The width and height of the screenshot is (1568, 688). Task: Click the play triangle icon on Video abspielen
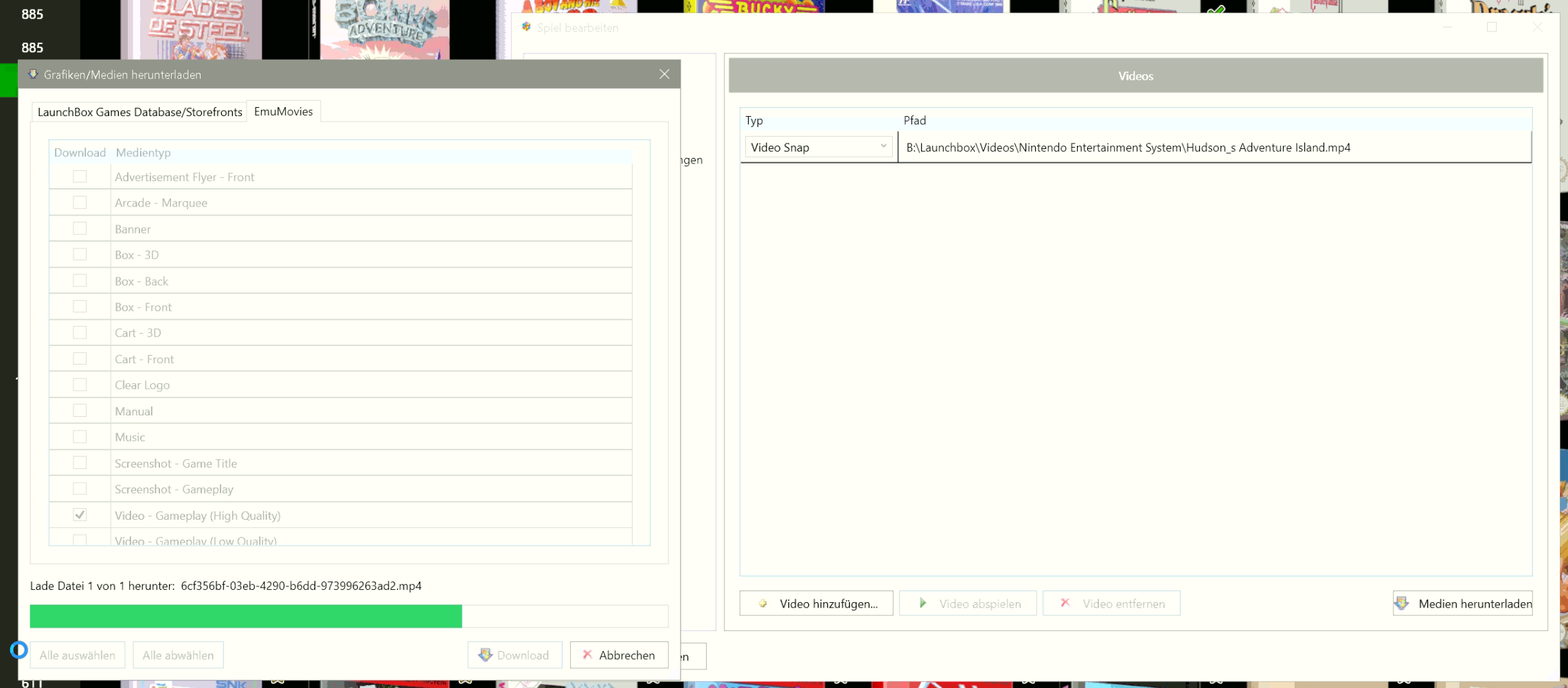coord(923,603)
